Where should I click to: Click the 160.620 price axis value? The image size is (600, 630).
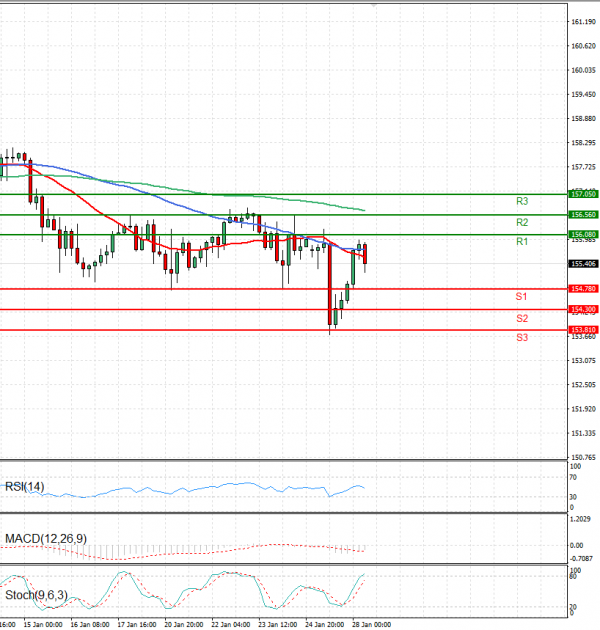[584, 46]
